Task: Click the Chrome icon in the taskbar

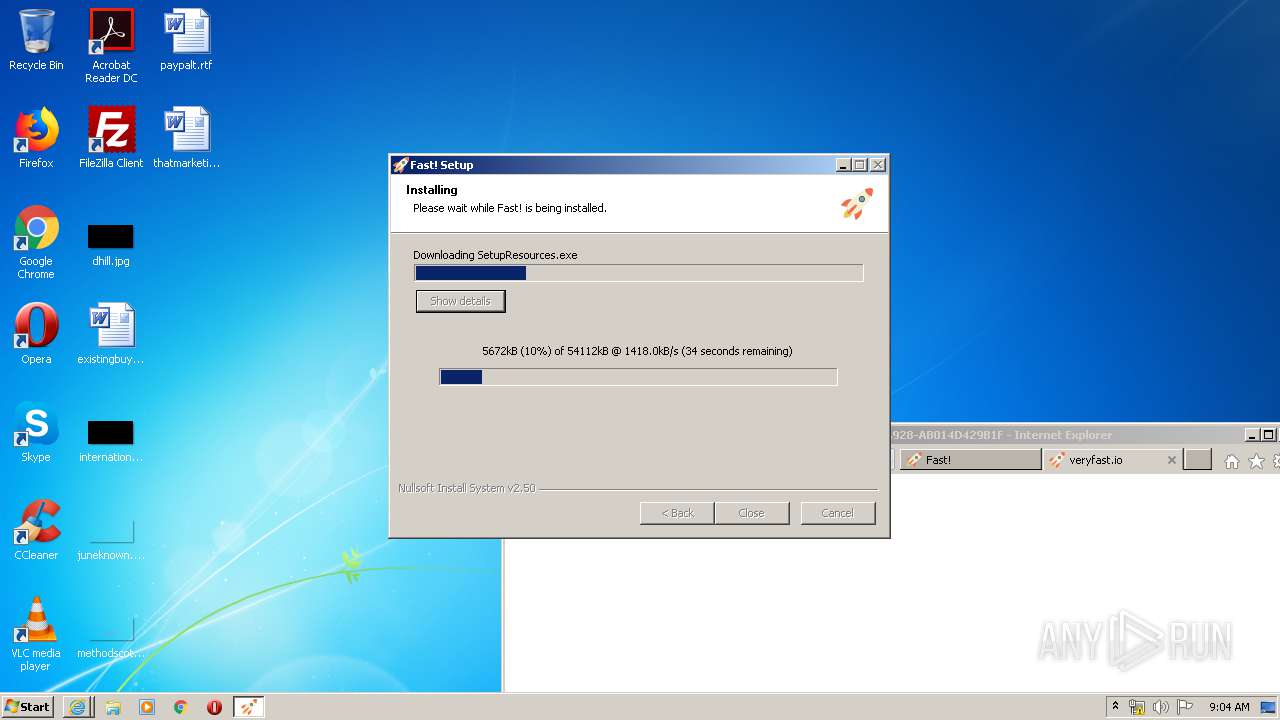Action: 181,707
